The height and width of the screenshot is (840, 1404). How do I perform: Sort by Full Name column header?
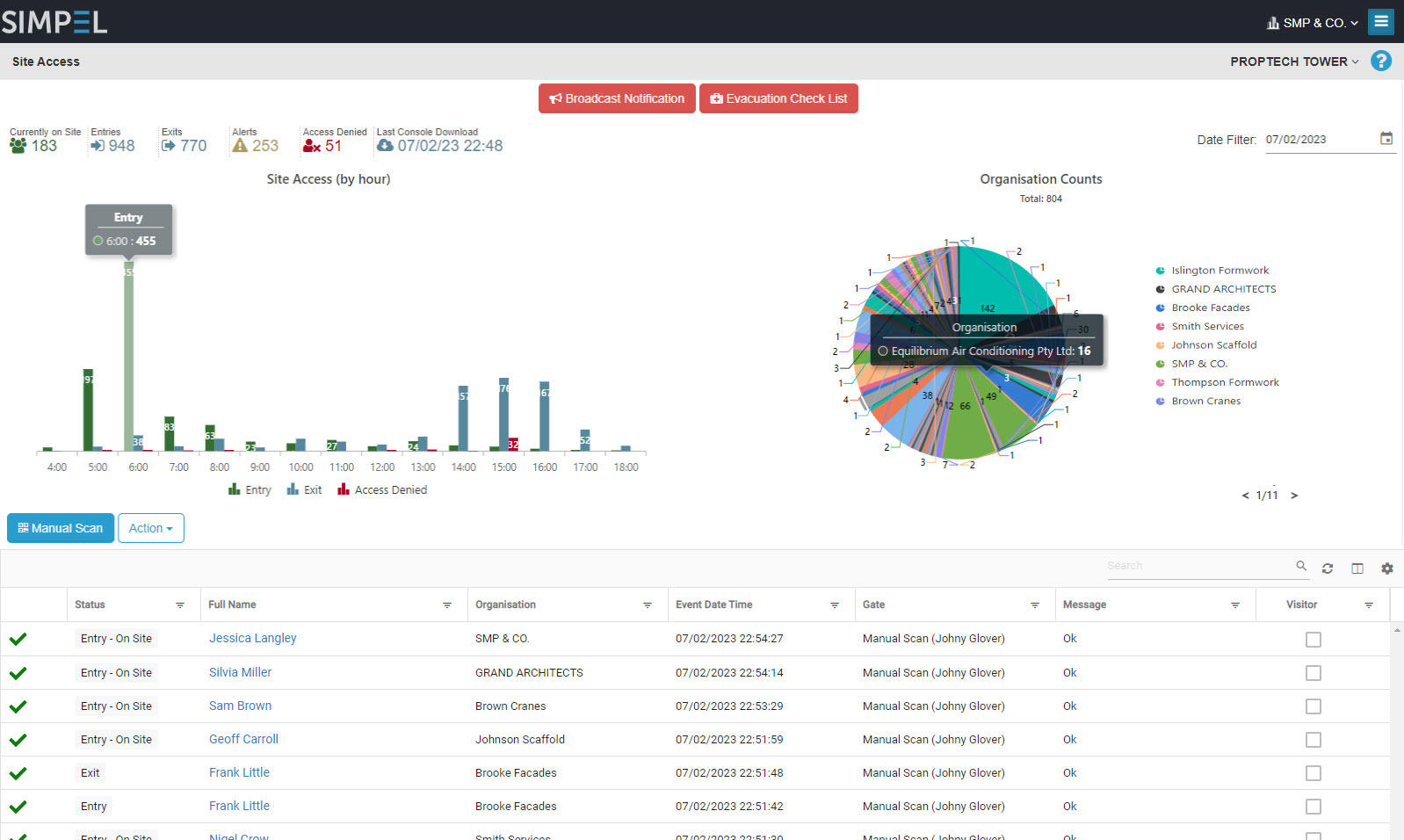click(x=232, y=605)
